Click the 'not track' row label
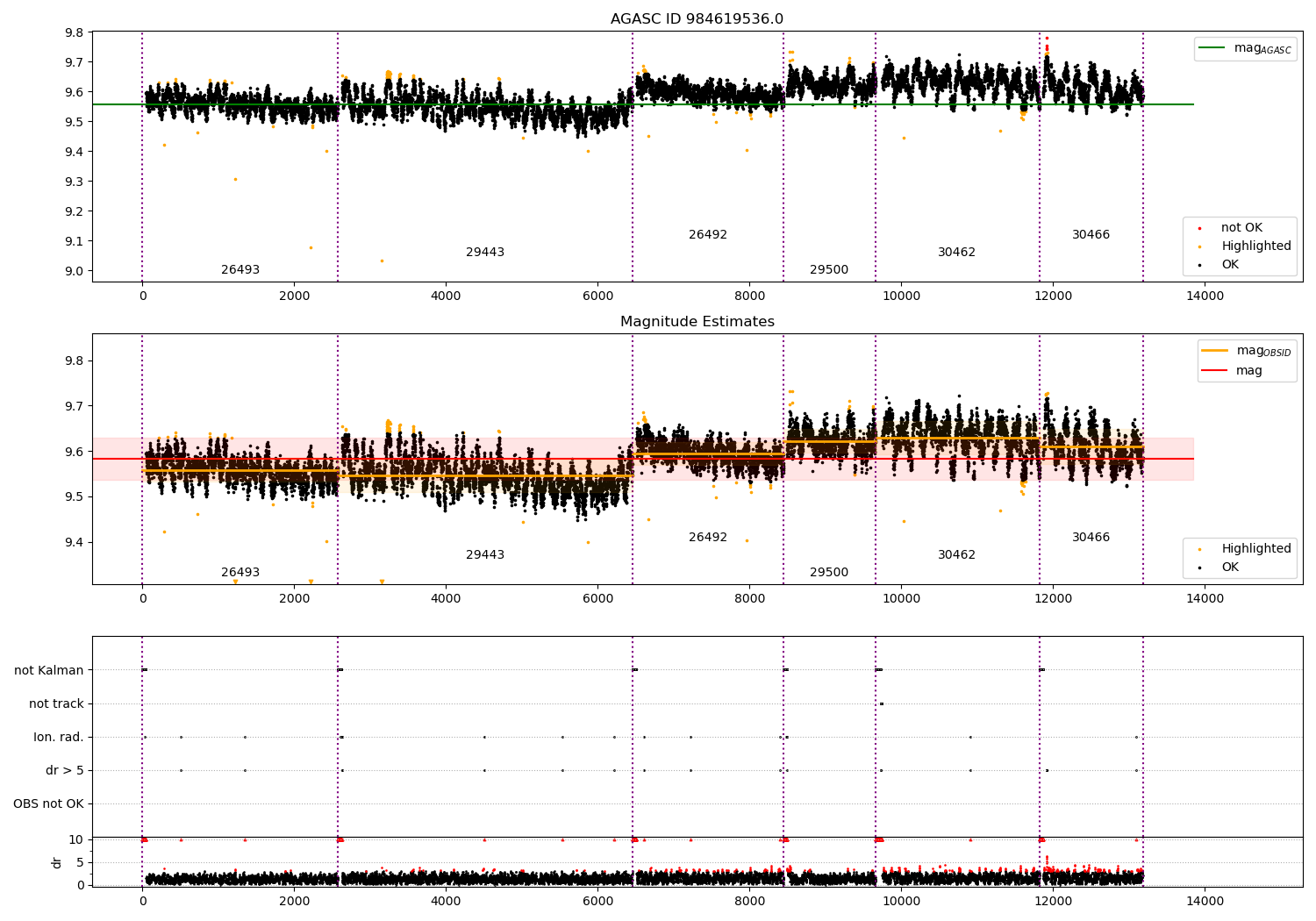The height and width of the screenshot is (921, 1316). coord(56,703)
